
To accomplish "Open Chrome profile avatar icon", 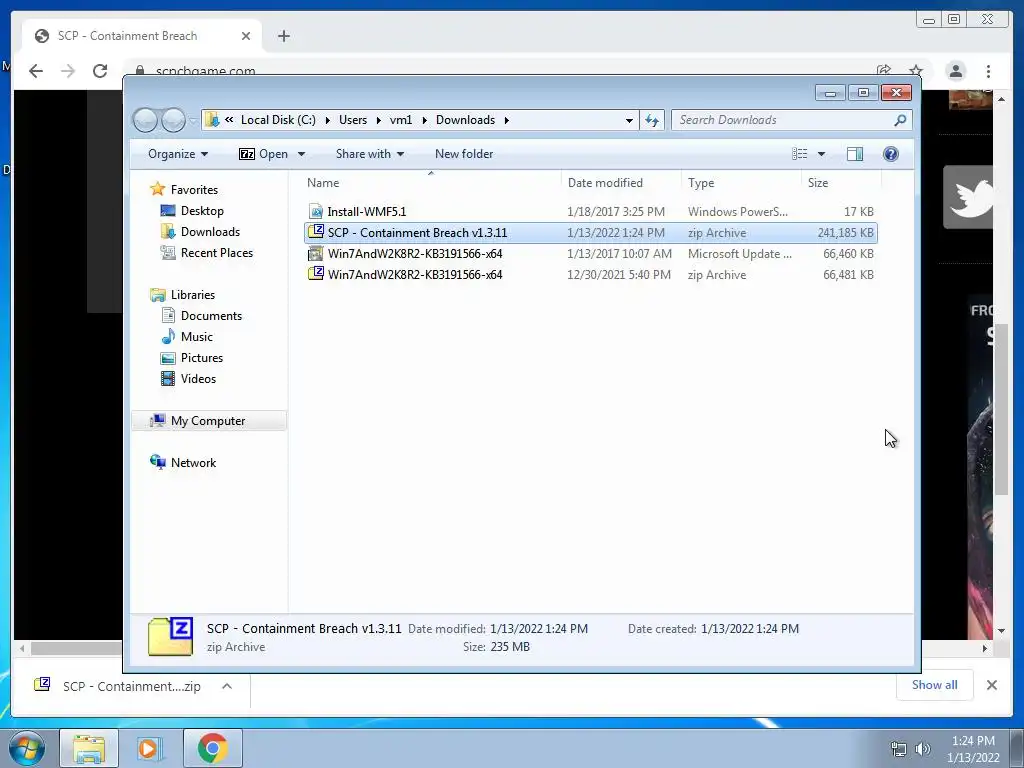I will coord(956,71).
